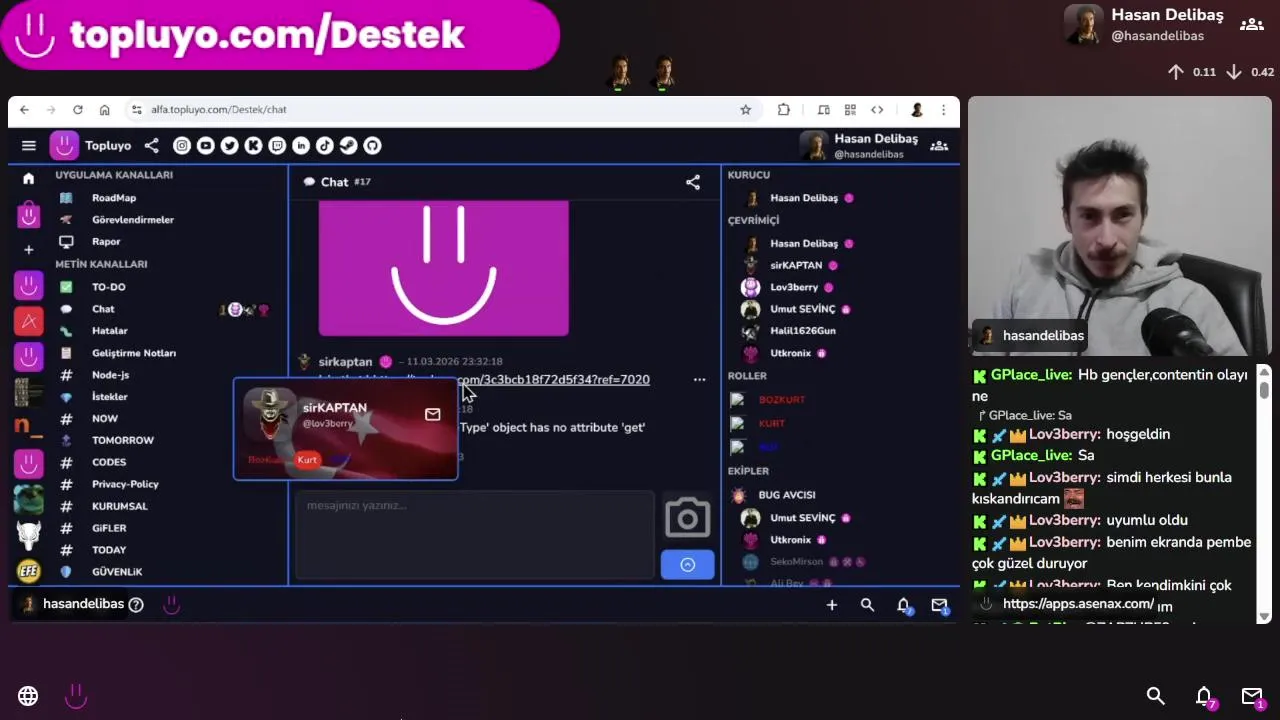Select the Geliştirme Notları channel
The image size is (1280, 720).
click(134, 353)
